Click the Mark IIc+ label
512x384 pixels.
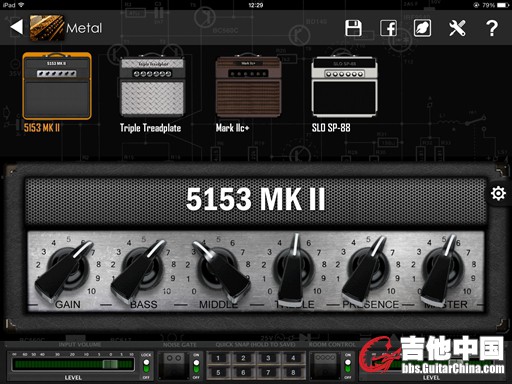[x=232, y=128]
